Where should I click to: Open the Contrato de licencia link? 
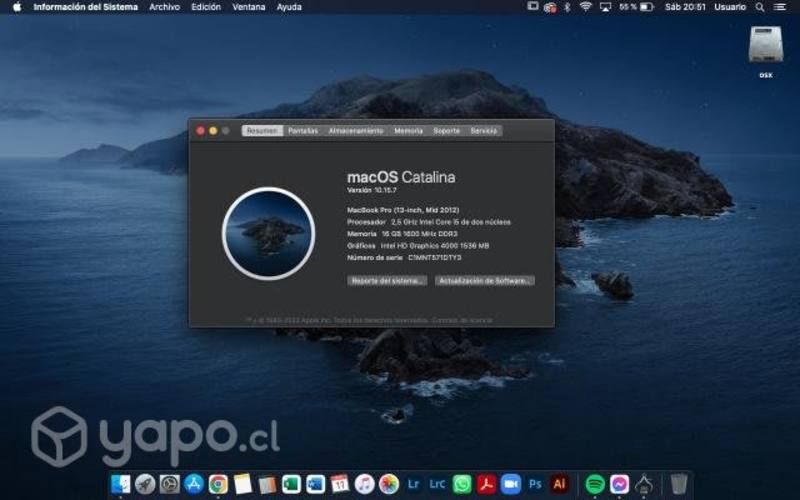click(x=462, y=320)
